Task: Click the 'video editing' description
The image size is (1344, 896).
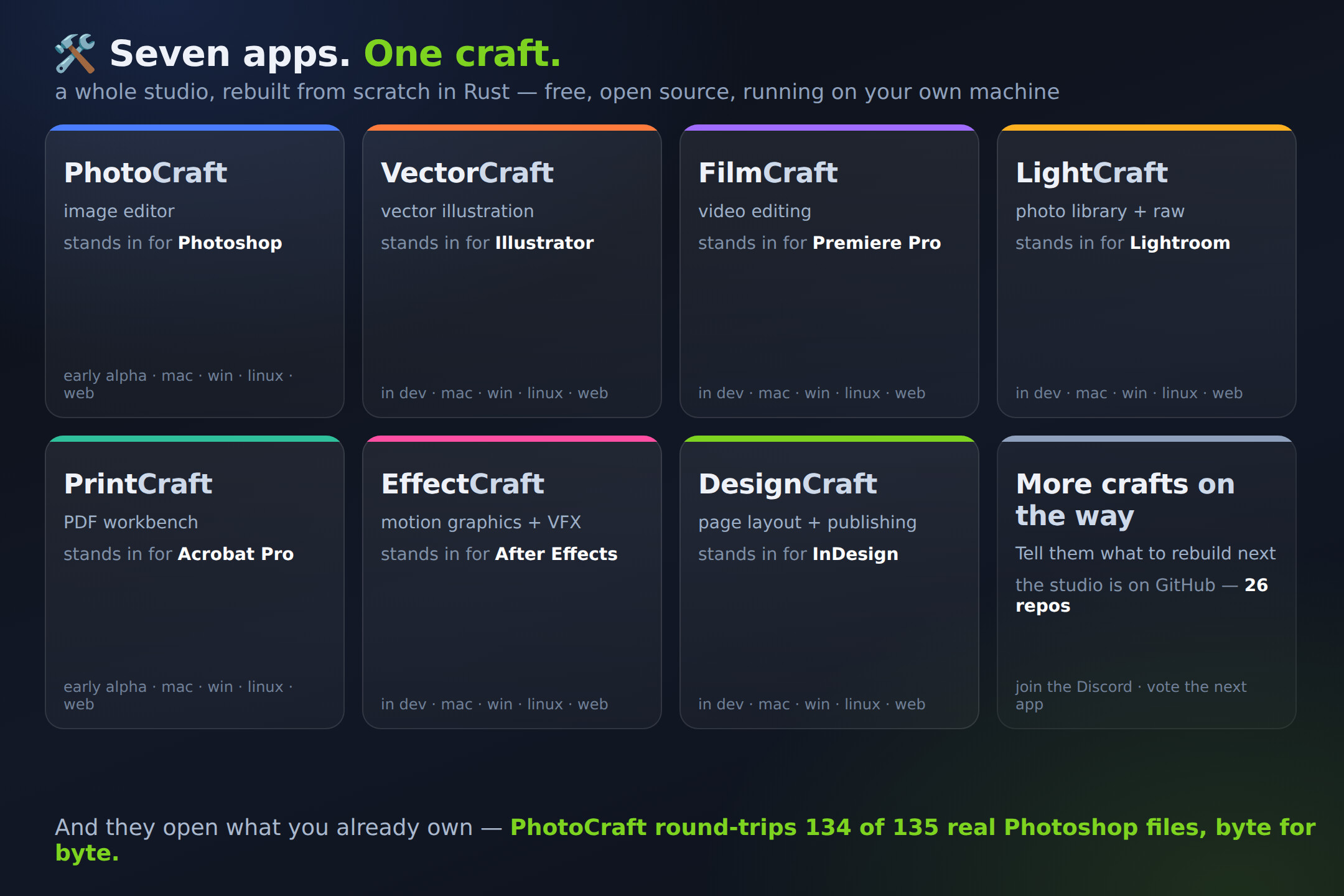Action: tap(755, 212)
